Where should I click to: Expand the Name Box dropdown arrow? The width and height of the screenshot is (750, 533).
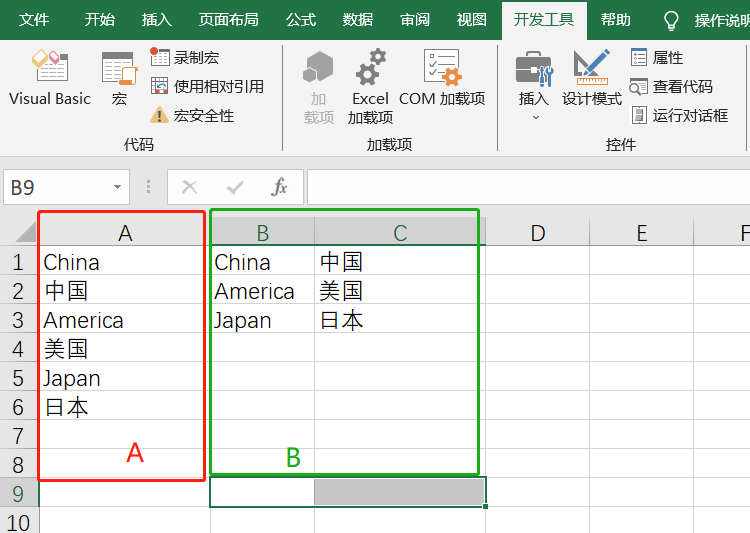pyautogui.click(x=117, y=187)
